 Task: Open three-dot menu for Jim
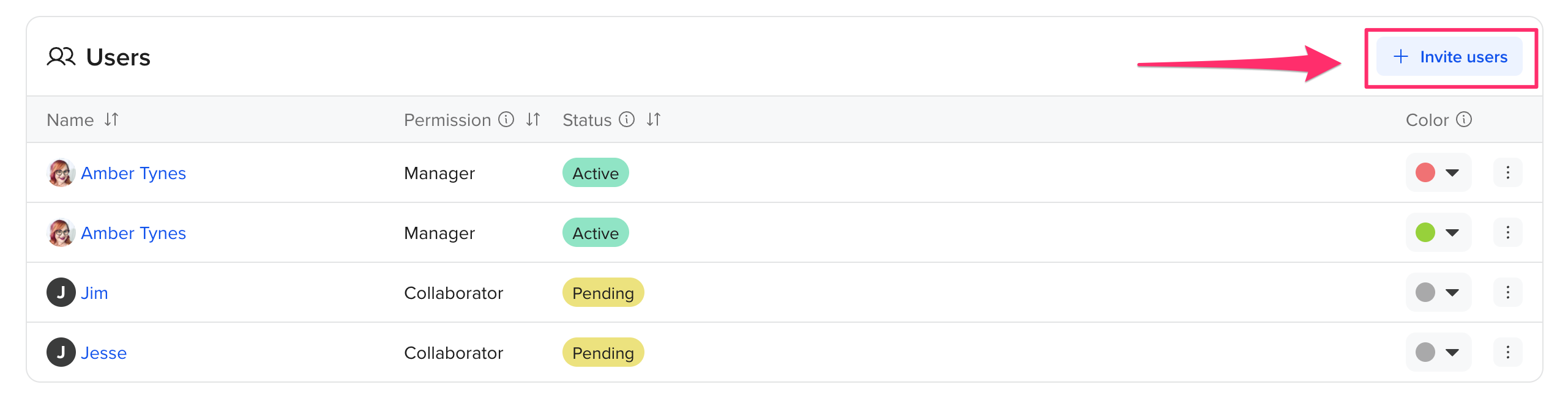tap(1507, 292)
